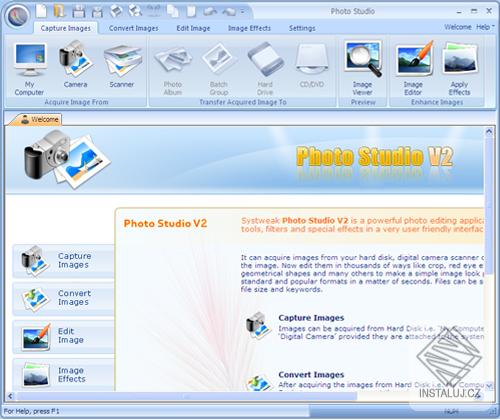Open the round Photo Studio application button
The image size is (500, 420).
[17, 17]
